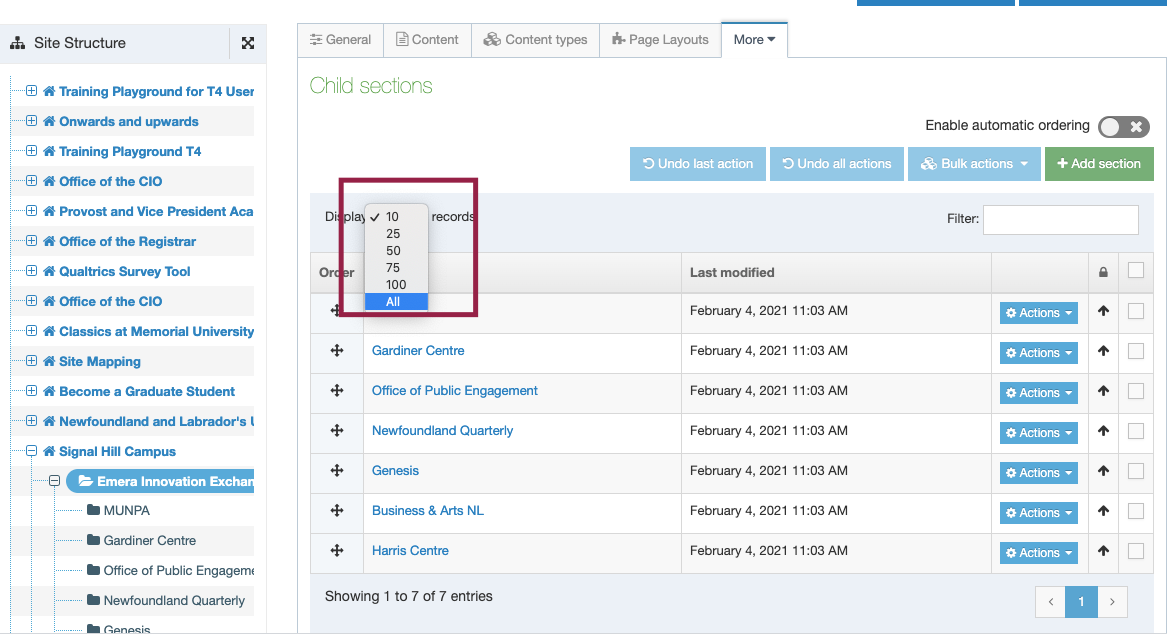Expand Training Playground for T4 User node

[x=31, y=91]
